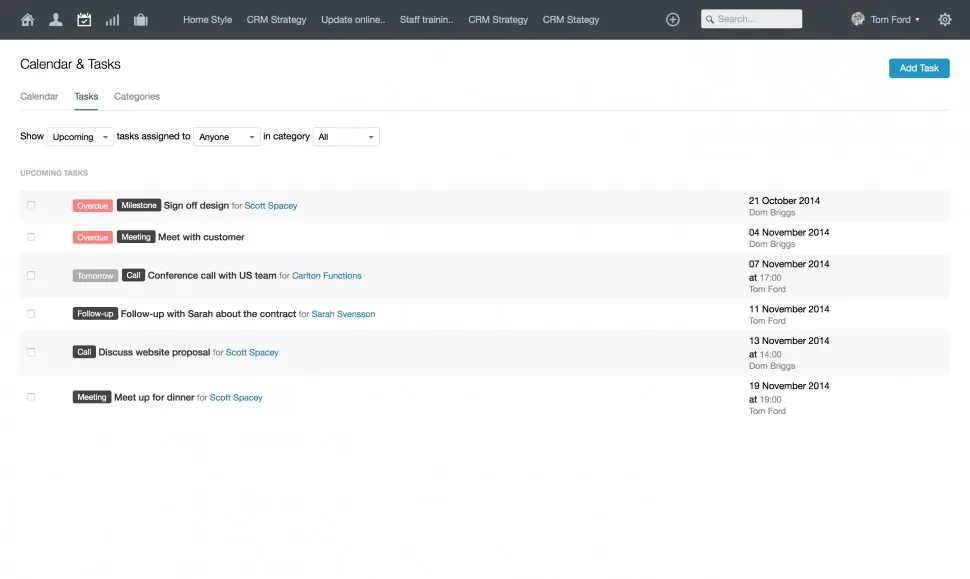
Task: Click the plus circle add icon
Action: [672, 19]
